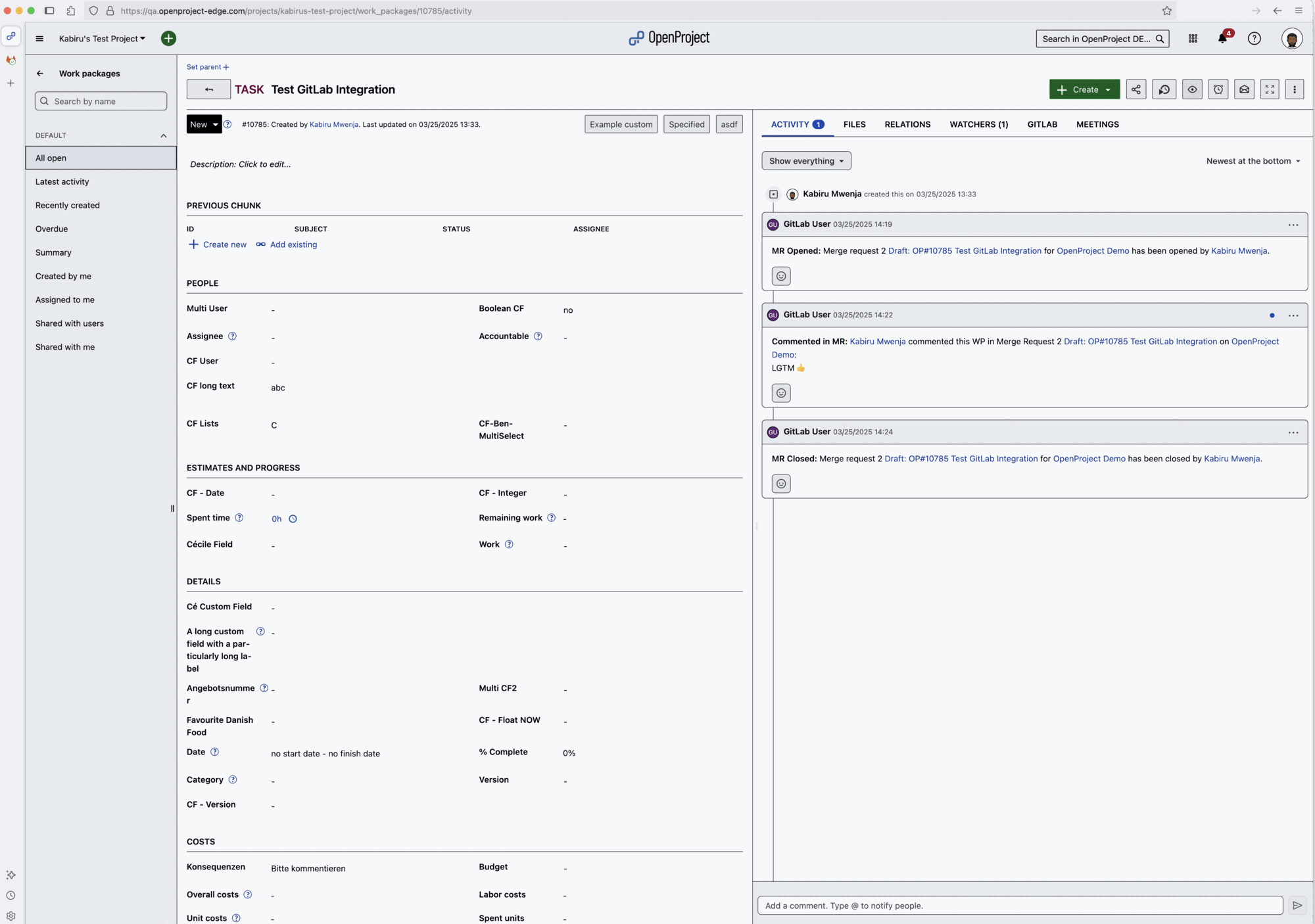Collapse the DEFAULT section in the sidebar
Image resolution: width=1315 pixels, height=924 pixels.
pos(164,135)
